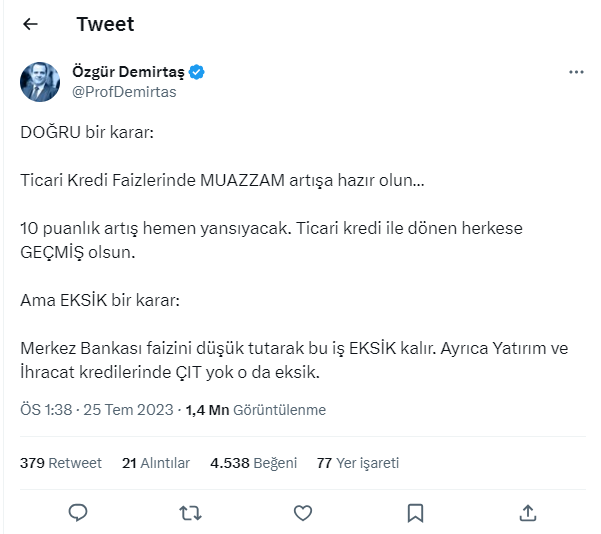Open the 21 Alıntılar quotes list
This screenshot has width=601, height=534.
coord(156,463)
